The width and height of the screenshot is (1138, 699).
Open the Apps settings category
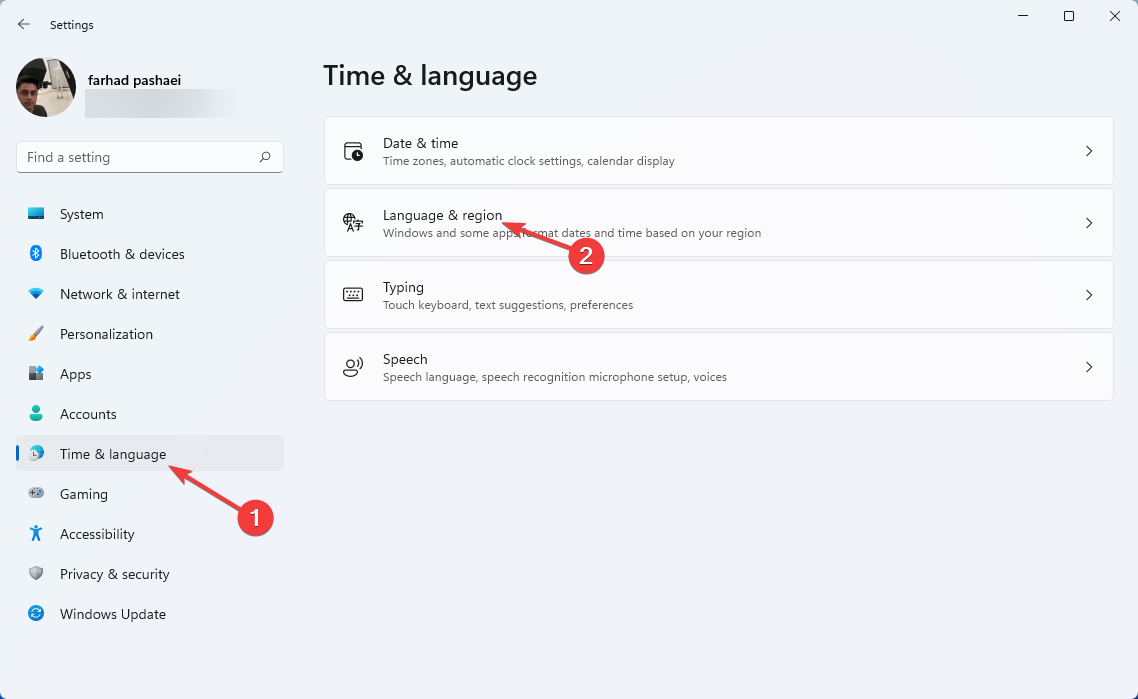point(150,374)
